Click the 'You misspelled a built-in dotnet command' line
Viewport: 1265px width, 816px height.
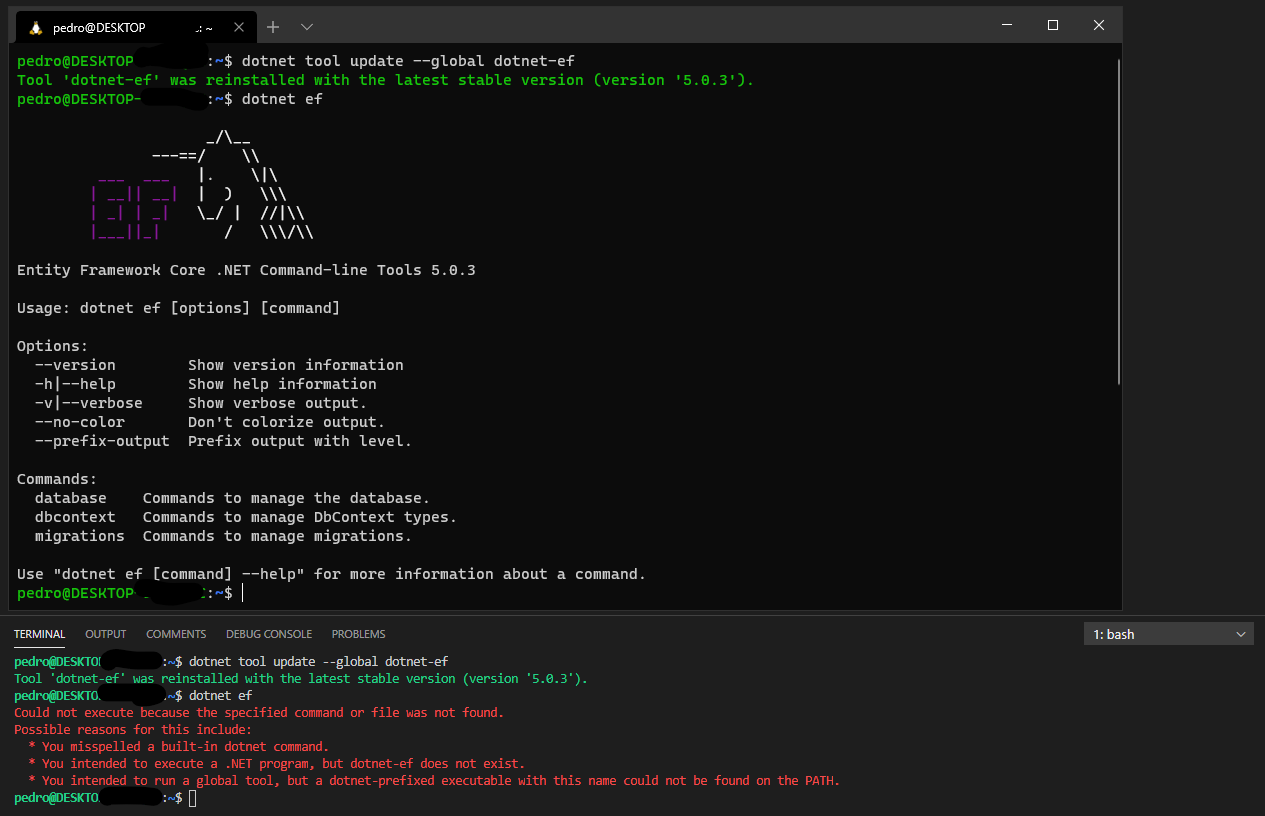178,747
